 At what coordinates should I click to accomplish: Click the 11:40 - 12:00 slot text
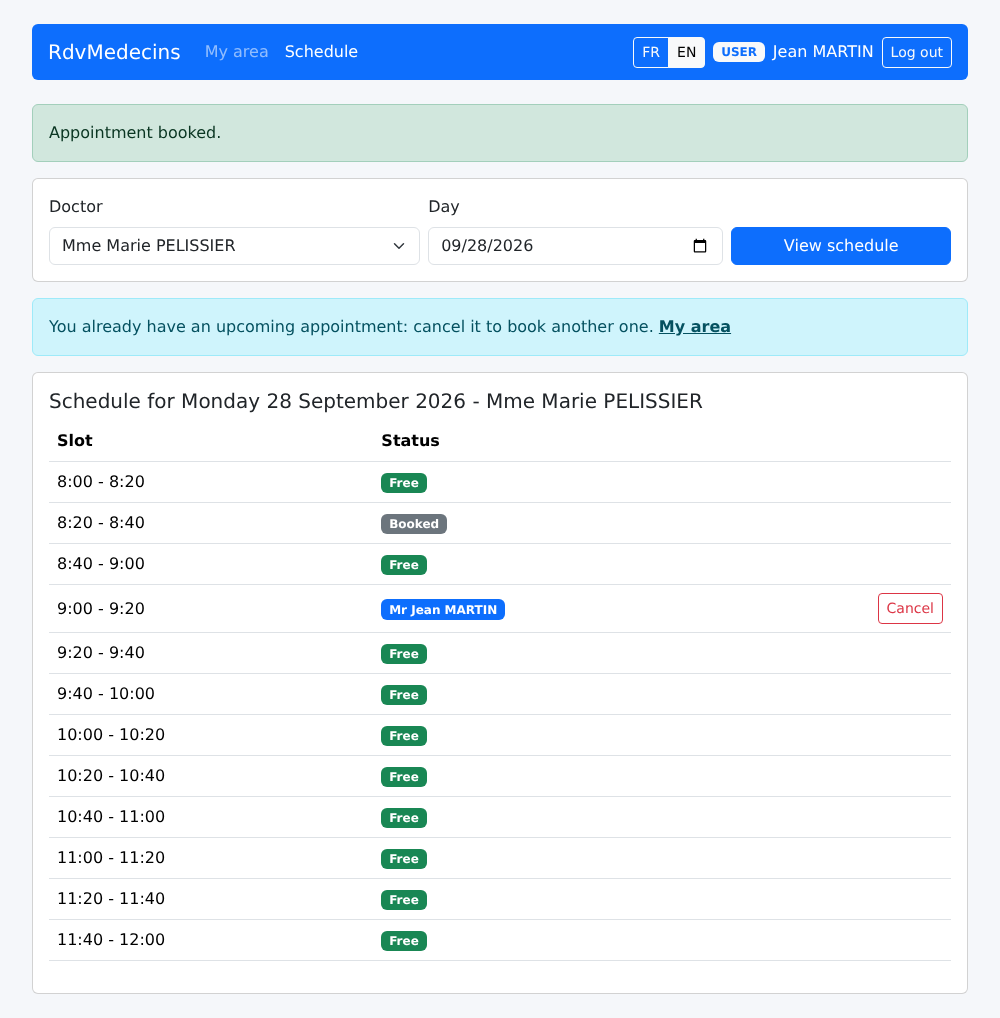pos(111,939)
